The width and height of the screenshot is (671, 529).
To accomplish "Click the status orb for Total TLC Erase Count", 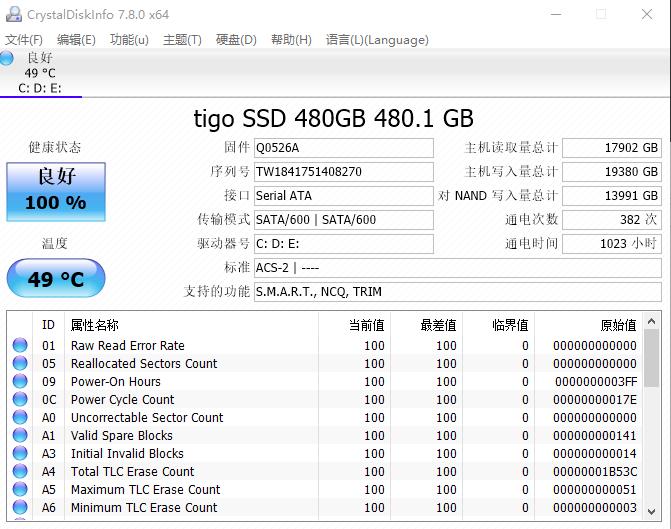I will pyautogui.click(x=20, y=471).
